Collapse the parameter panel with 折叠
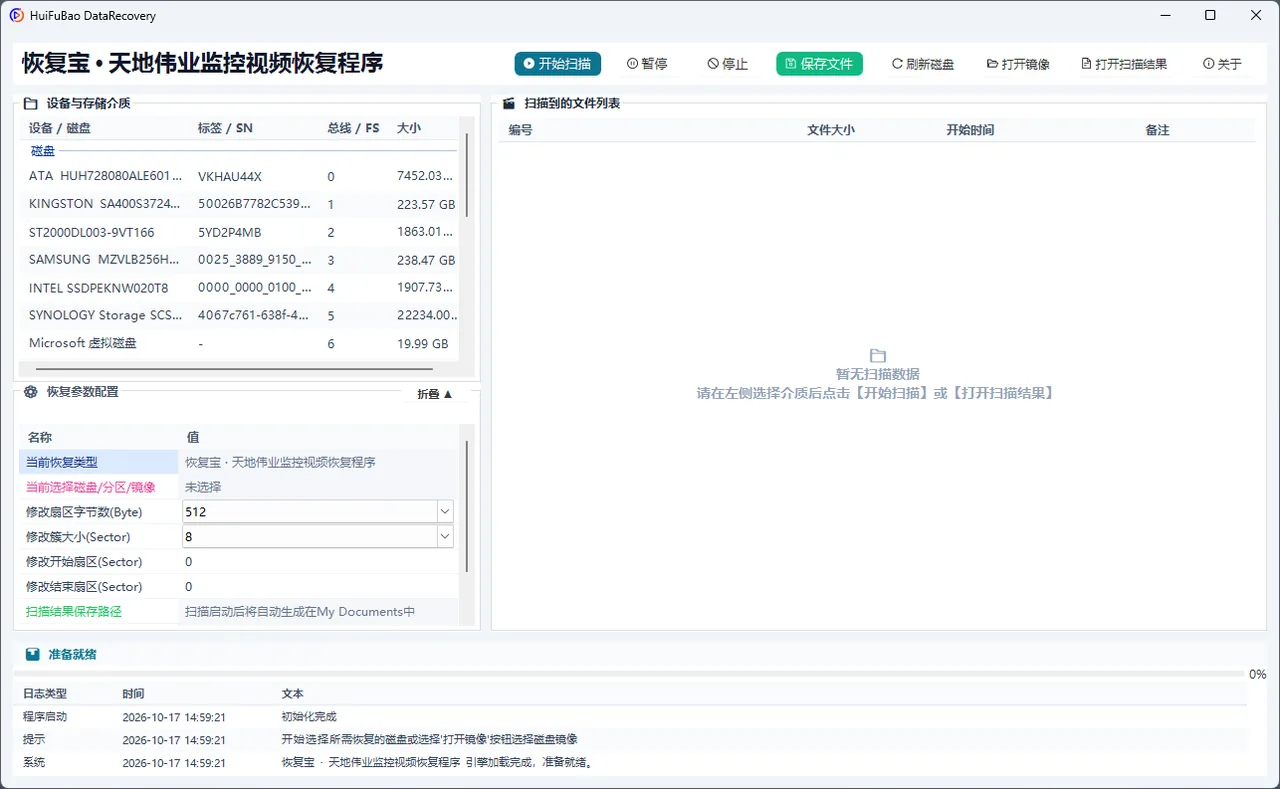 click(x=435, y=394)
